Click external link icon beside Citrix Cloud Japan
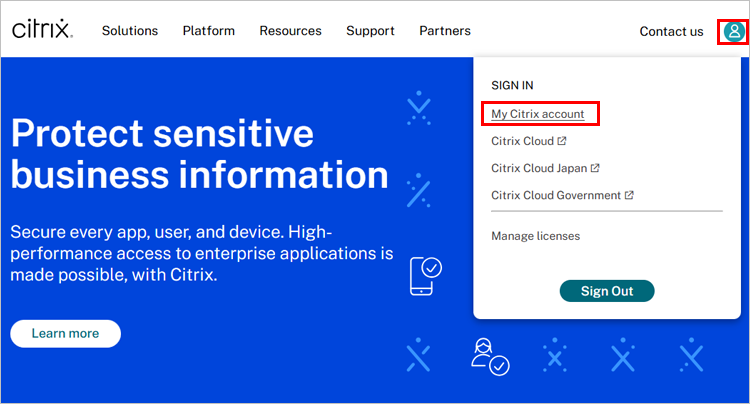This screenshot has width=750, height=404. coord(595,168)
